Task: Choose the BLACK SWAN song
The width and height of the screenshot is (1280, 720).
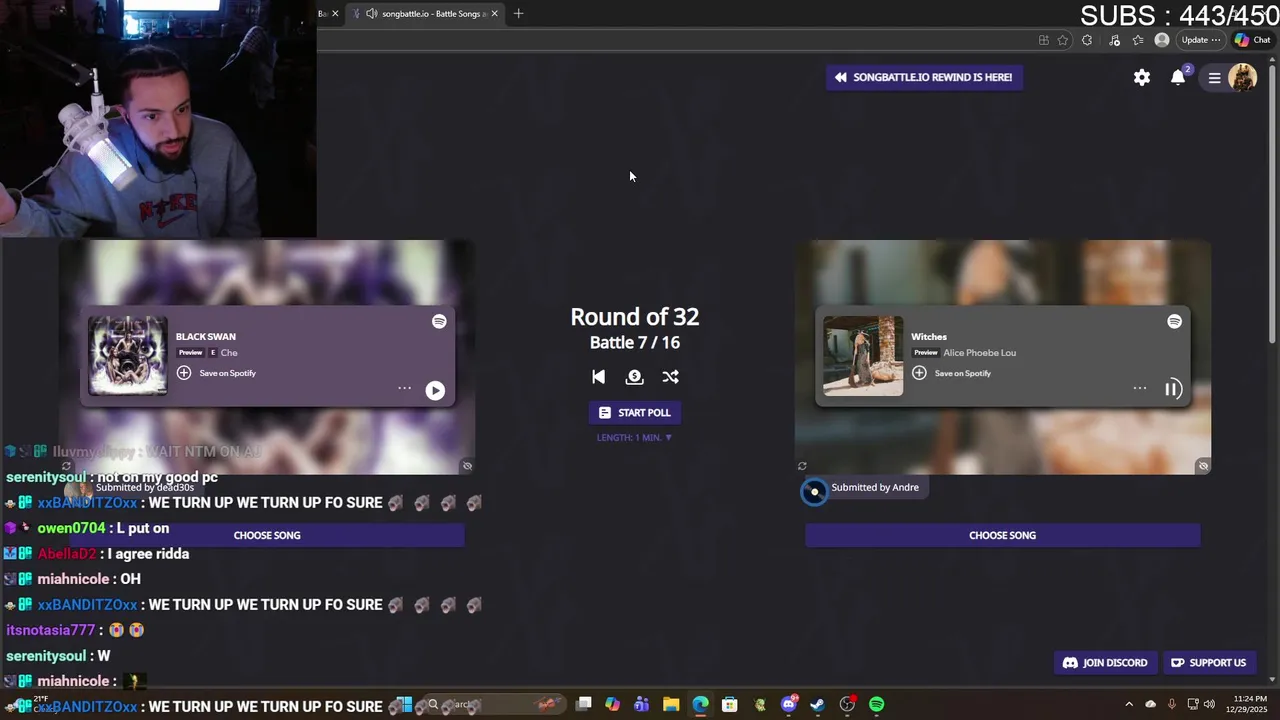Action: [x=267, y=535]
